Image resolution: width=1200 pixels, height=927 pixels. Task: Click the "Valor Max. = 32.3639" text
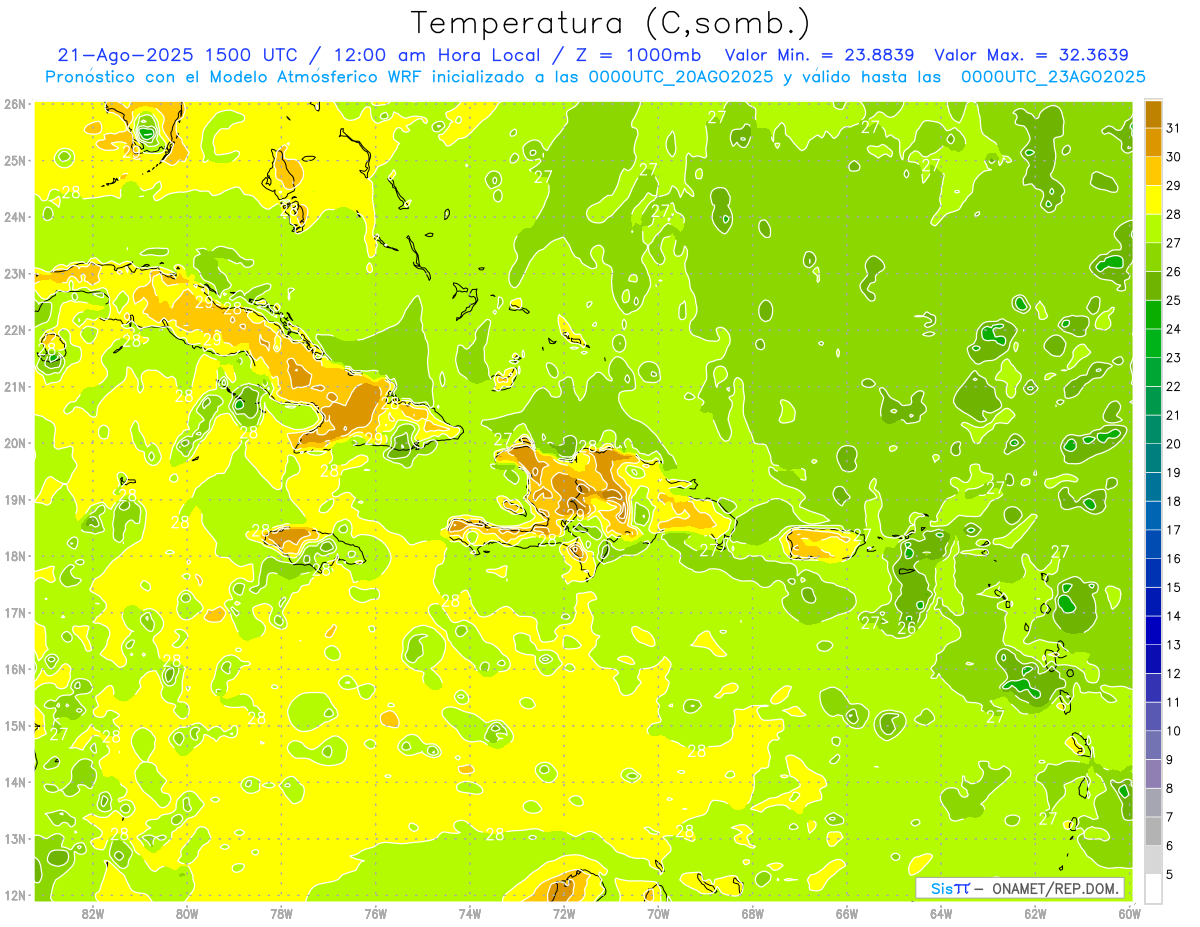[1032, 55]
